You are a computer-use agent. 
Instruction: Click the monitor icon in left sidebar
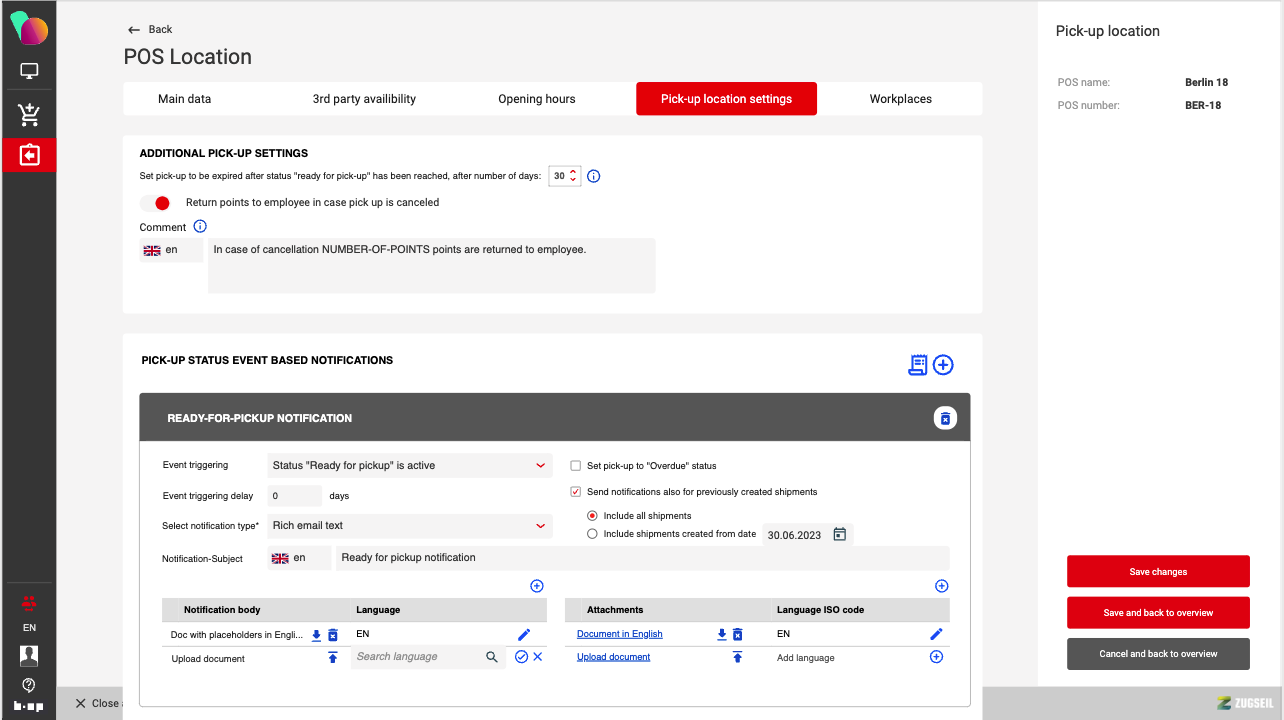[29, 72]
